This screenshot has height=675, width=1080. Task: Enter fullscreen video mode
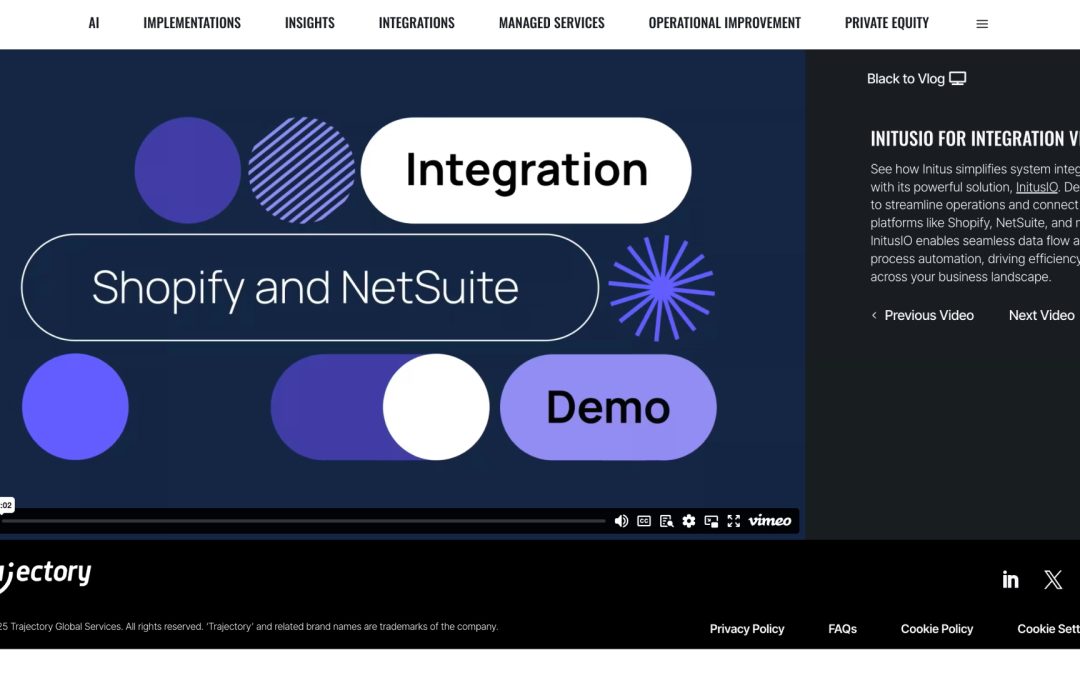click(x=734, y=521)
